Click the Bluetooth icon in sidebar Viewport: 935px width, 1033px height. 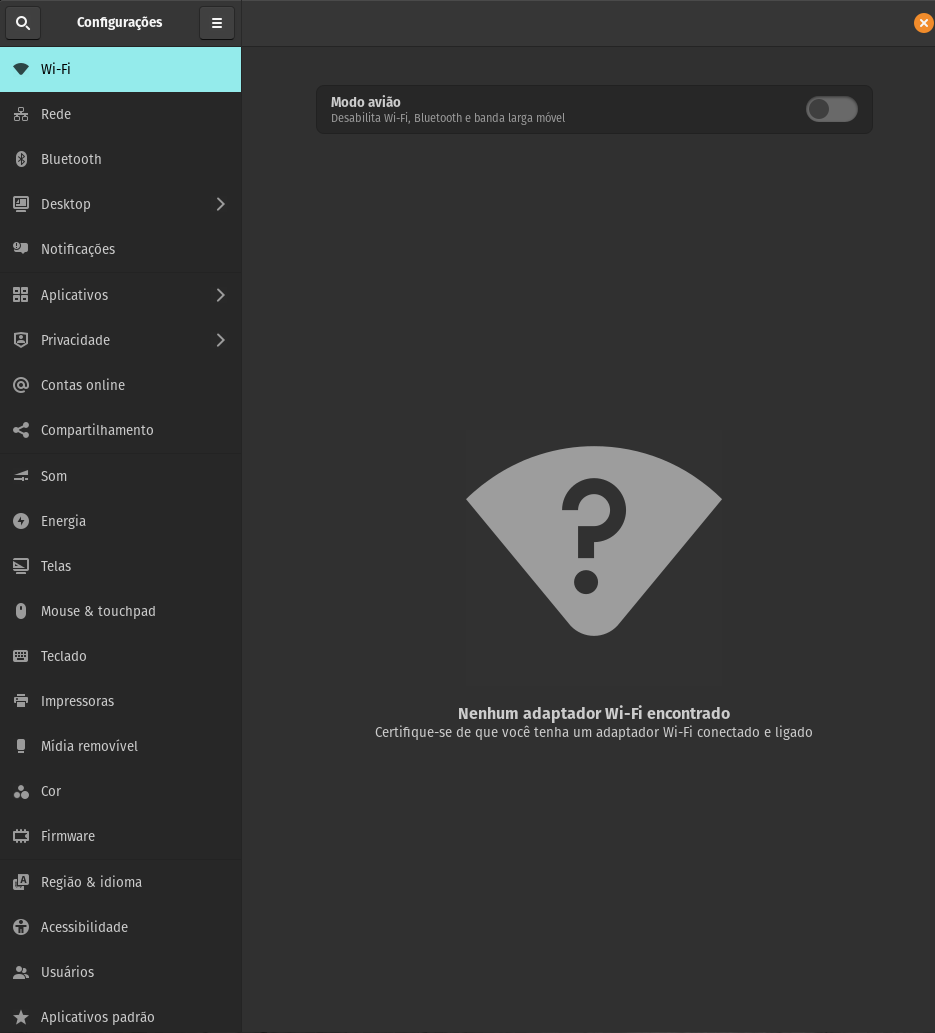click(21, 159)
